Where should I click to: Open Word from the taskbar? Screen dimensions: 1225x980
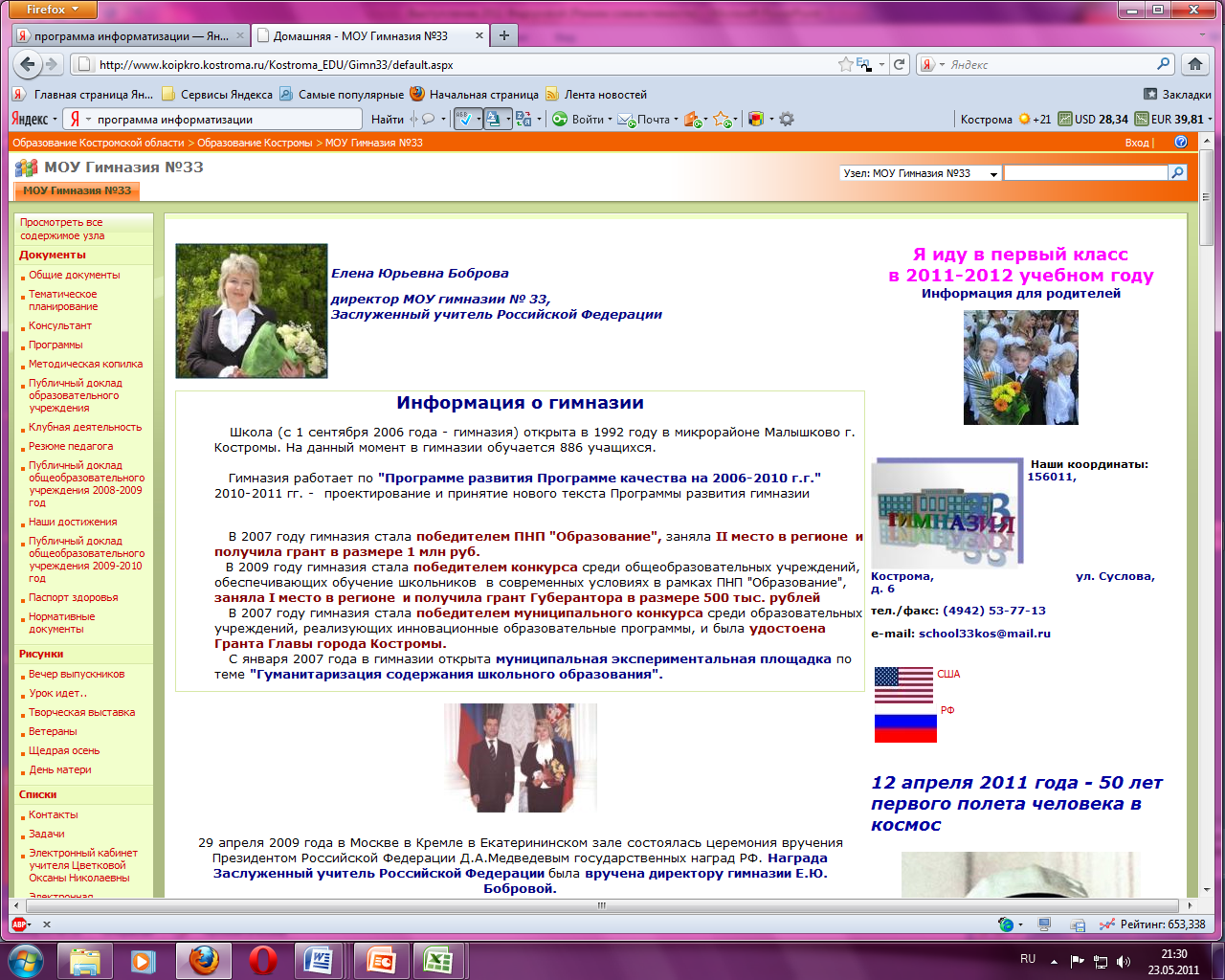[x=319, y=960]
